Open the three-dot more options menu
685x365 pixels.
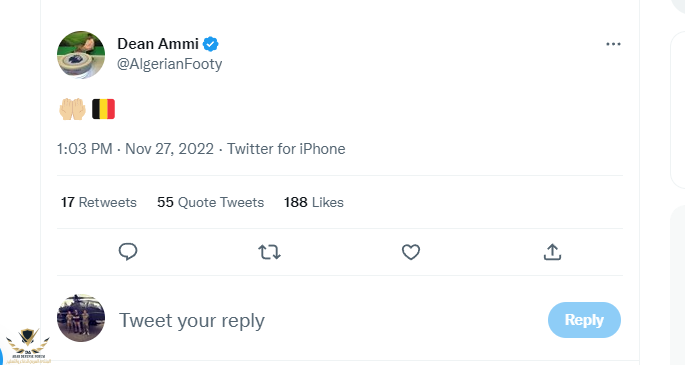[x=613, y=44]
